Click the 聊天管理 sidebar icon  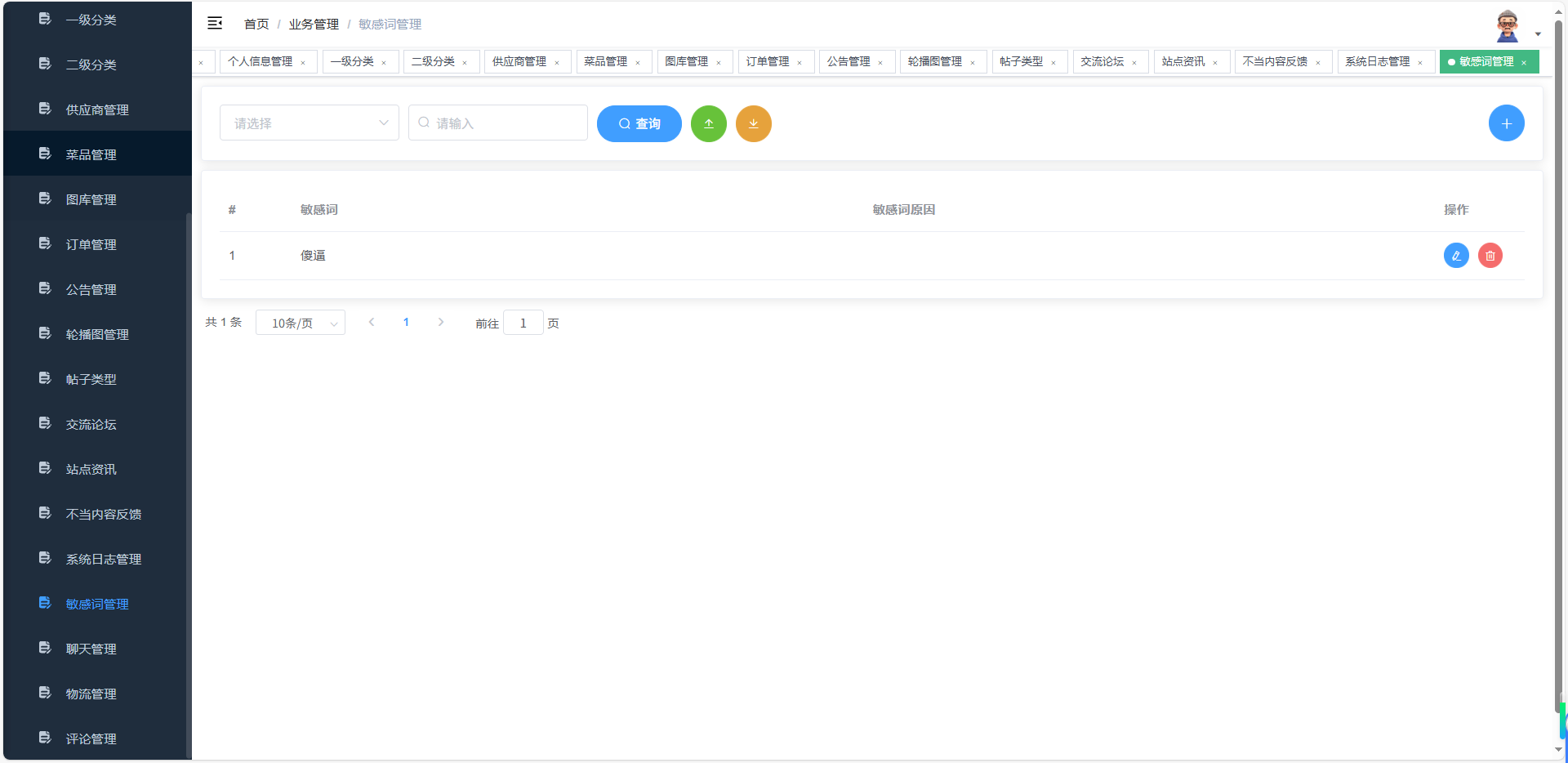[x=44, y=647]
